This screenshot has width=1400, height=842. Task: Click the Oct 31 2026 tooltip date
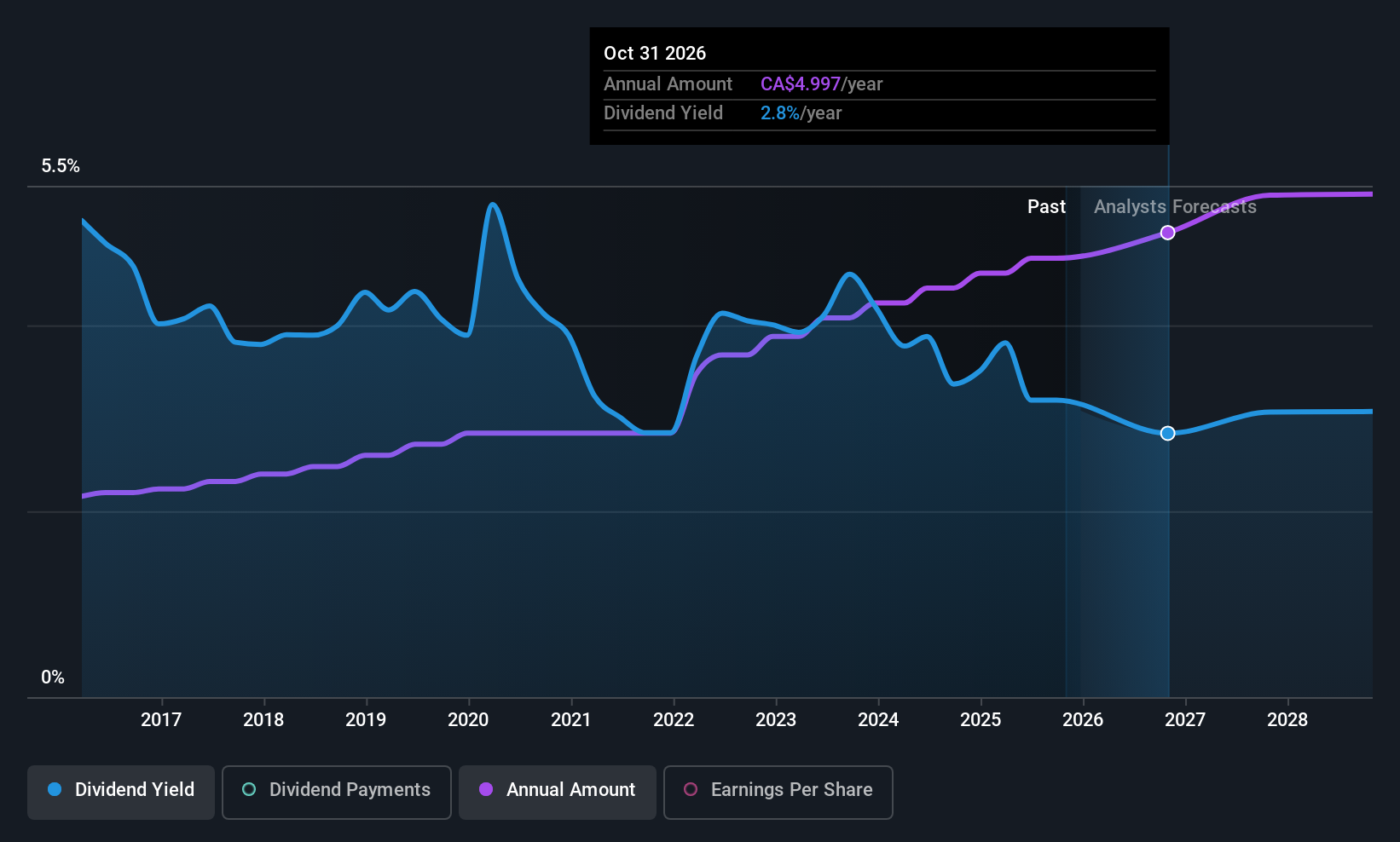pyautogui.click(x=655, y=54)
